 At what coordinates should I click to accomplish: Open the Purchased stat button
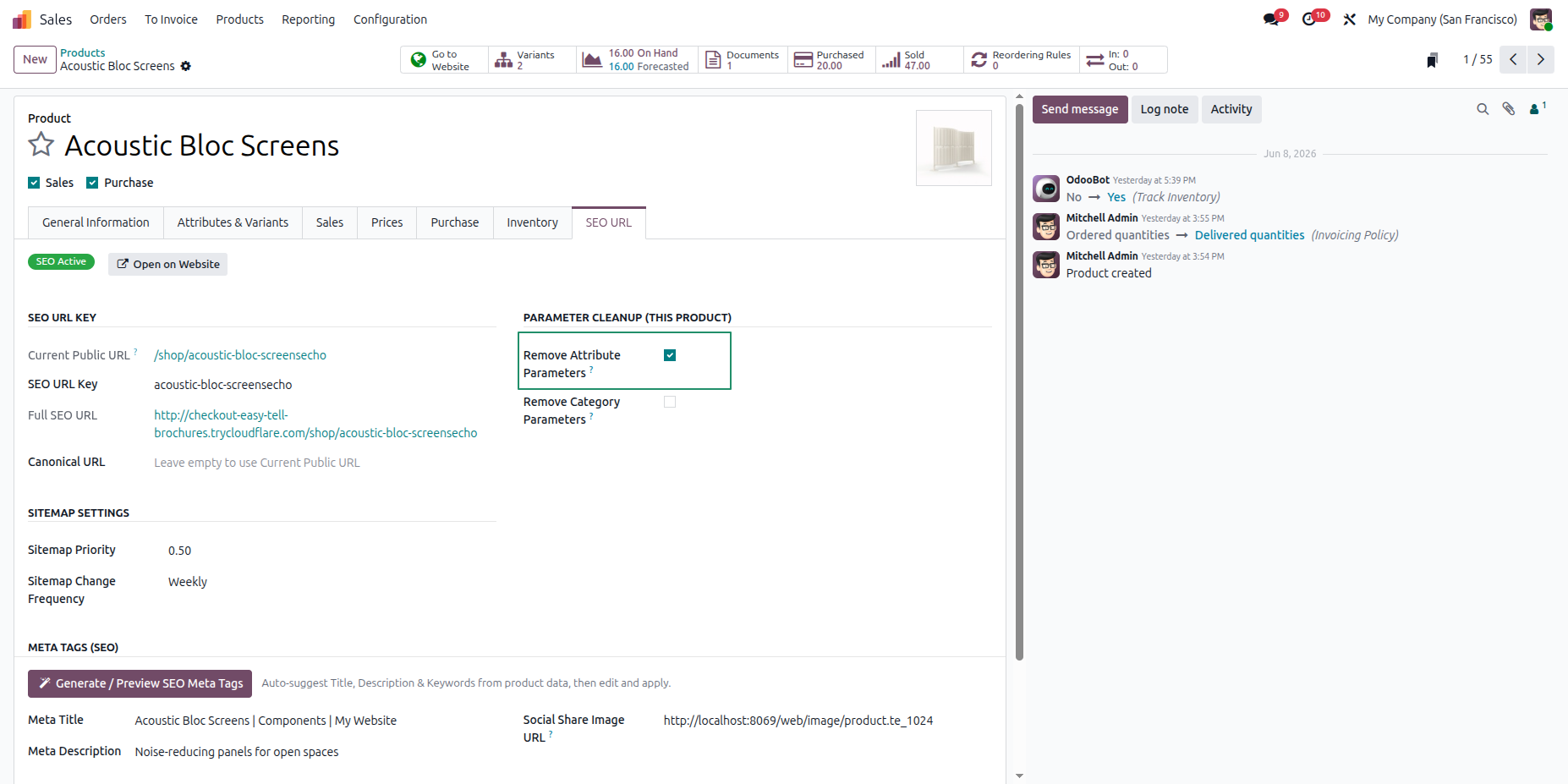pos(831,60)
